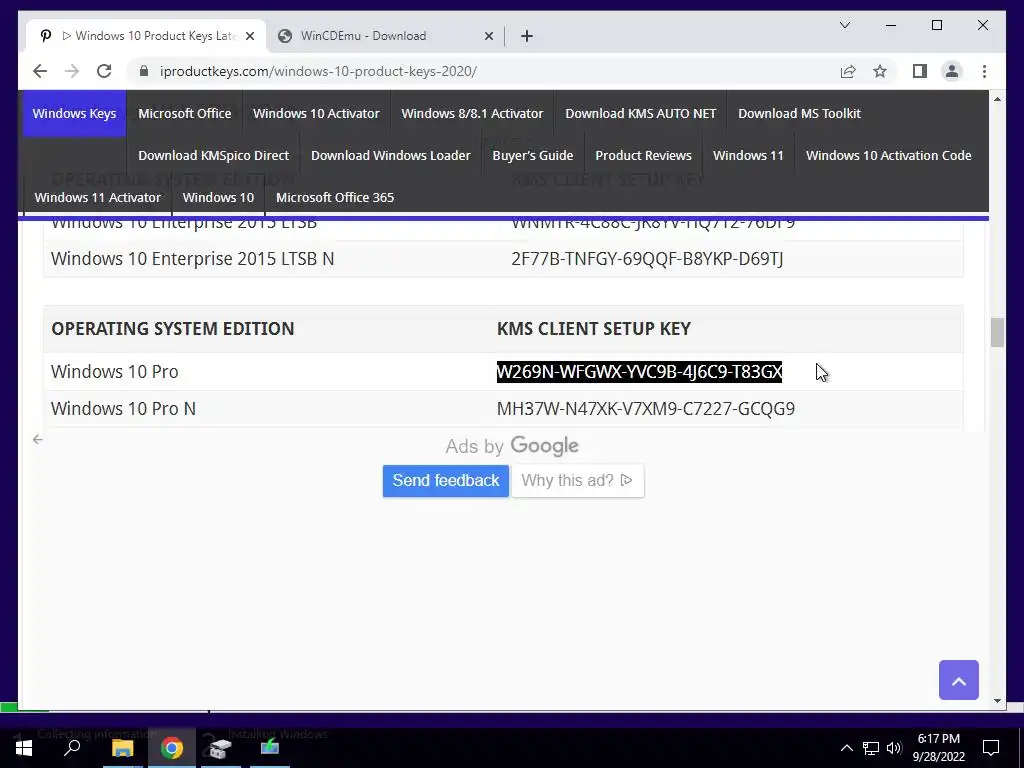Click the taskbar clock showing 6:17 PM
The image size is (1024, 768).
(x=938, y=748)
